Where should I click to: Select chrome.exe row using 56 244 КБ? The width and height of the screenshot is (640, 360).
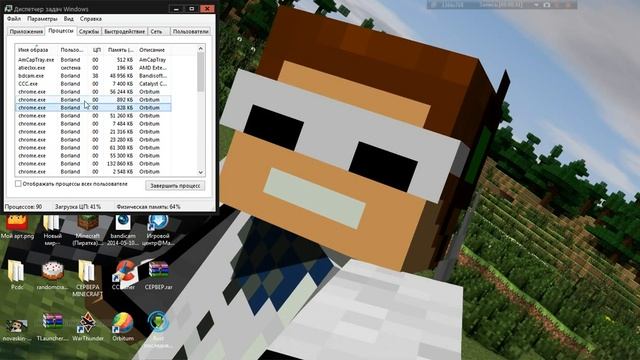(93, 92)
